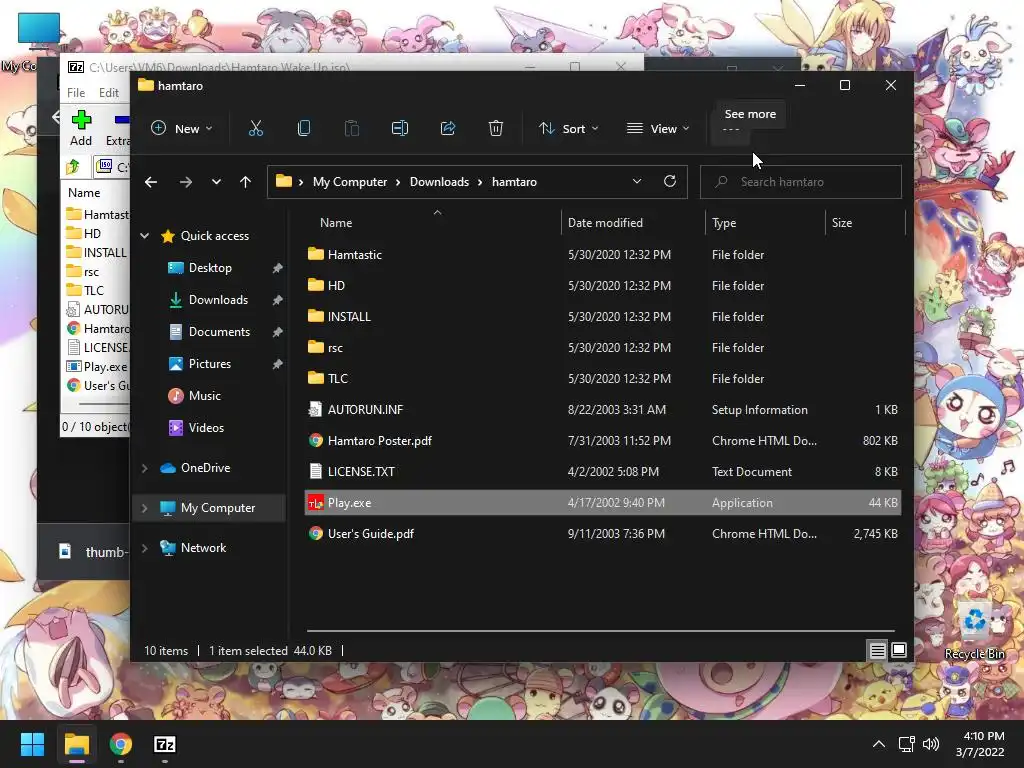Open 7-Zip File menu
The height and width of the screenshot is (768, 1024).
click(76, 93)
